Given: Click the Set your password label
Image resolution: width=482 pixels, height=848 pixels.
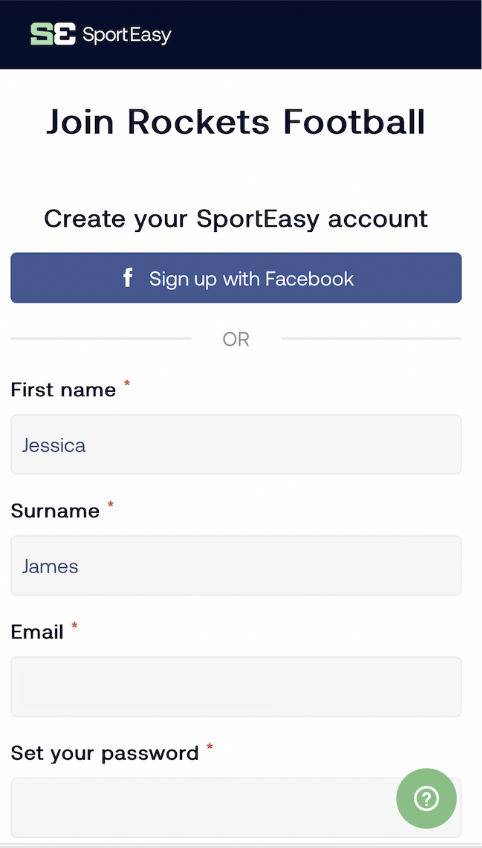Looking at the screenshot, I should tap(105, 753).
